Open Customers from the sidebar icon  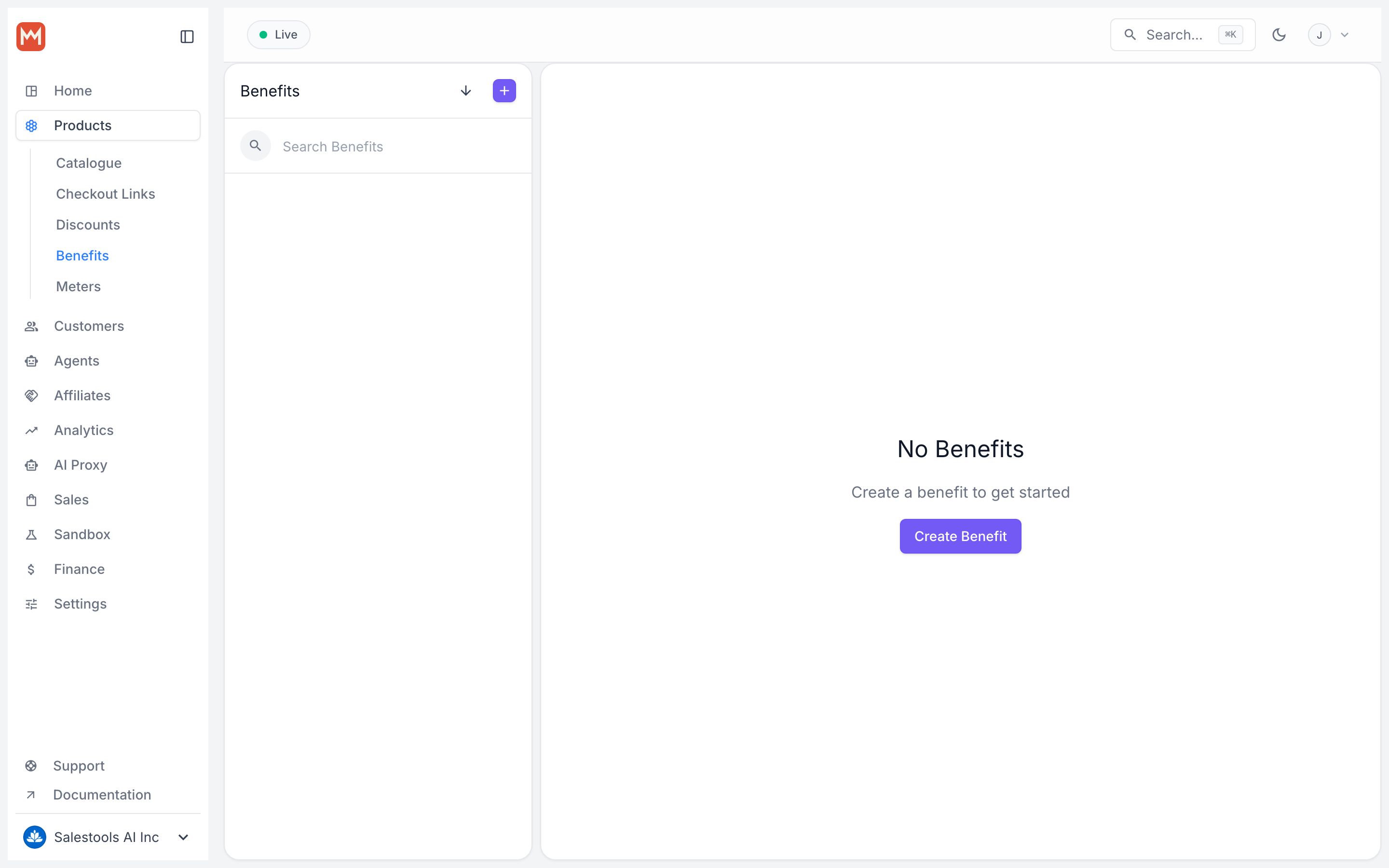coord(31,326)
